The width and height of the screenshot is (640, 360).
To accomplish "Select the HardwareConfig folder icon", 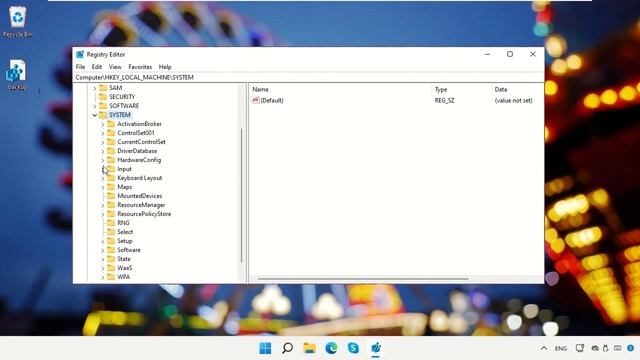I will click(x=111, y=160).
